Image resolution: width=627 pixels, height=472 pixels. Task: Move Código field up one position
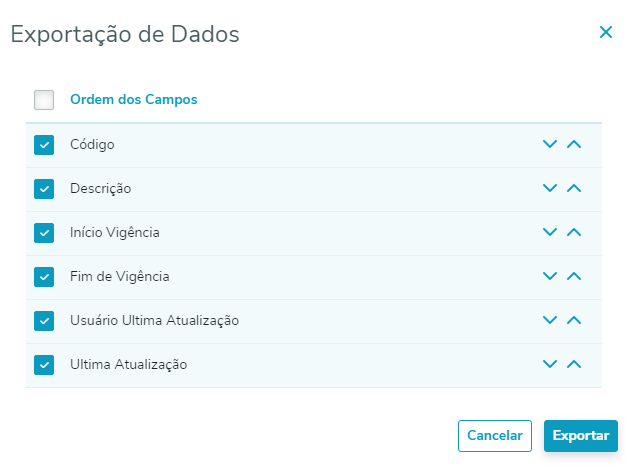[574, 144]
